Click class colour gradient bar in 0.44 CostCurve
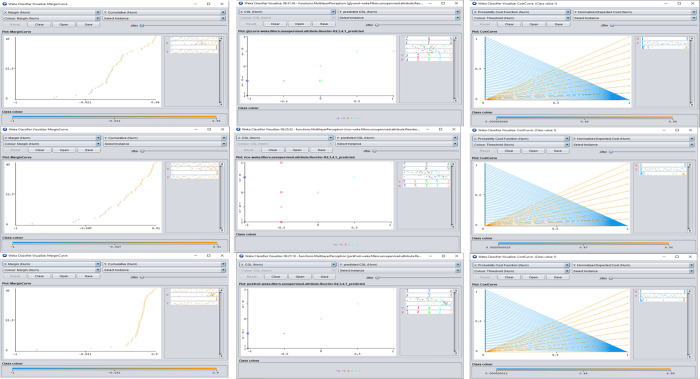 (583, 370)
